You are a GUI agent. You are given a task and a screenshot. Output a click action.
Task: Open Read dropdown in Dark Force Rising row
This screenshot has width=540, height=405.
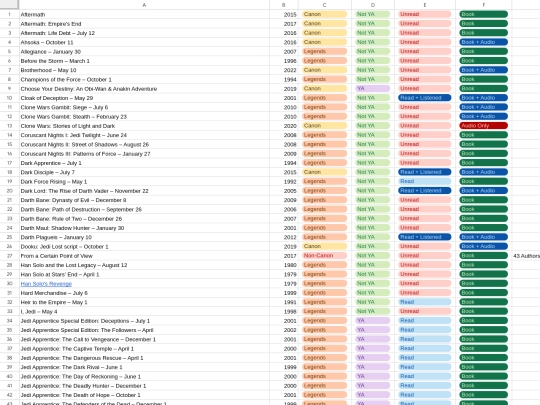(425, 181)
